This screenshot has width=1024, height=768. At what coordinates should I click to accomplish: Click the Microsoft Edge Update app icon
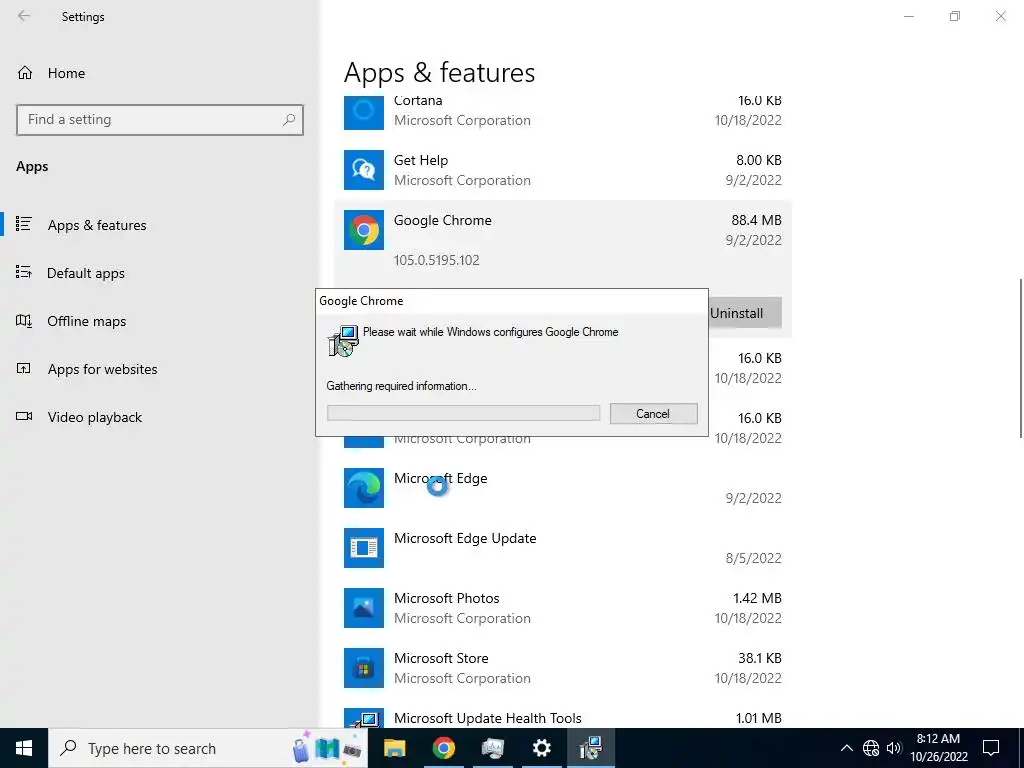pos(364,548)
